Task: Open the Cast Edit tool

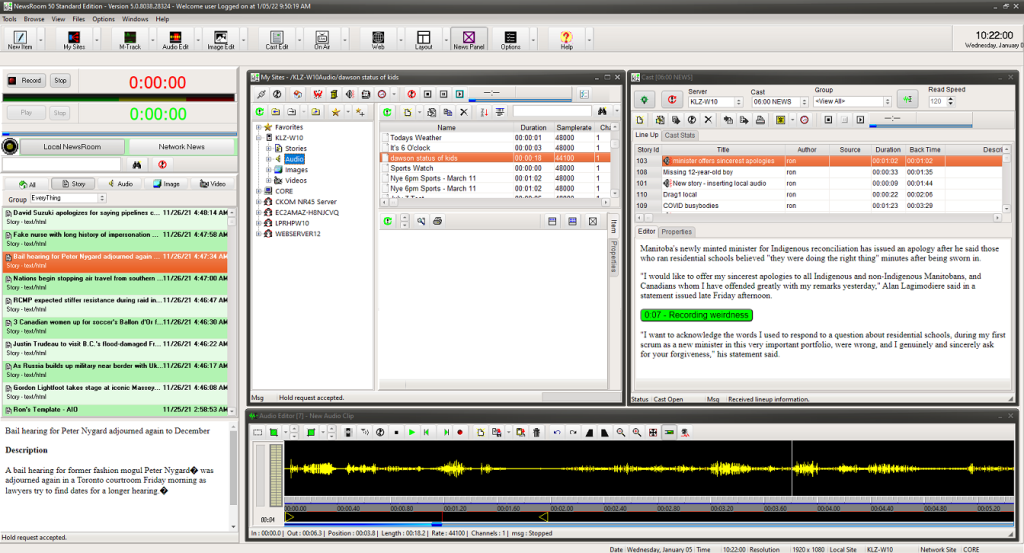Action: pyautogui.click(x=277, y=39)
